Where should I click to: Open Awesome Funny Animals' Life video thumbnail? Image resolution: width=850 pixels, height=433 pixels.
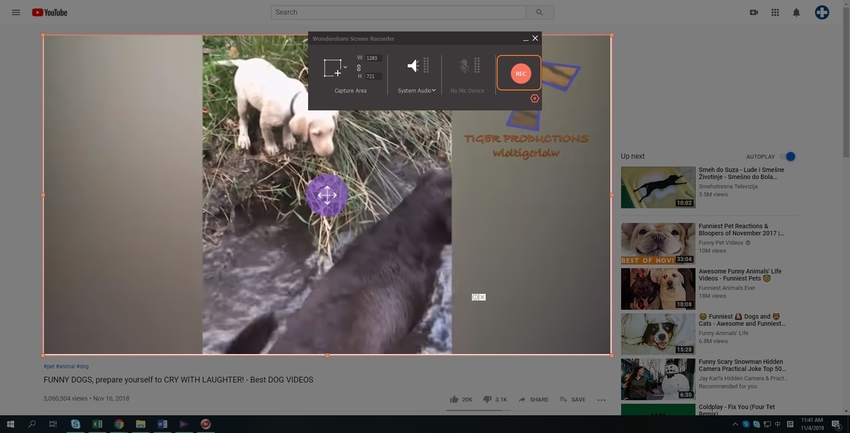coord(658,289)
